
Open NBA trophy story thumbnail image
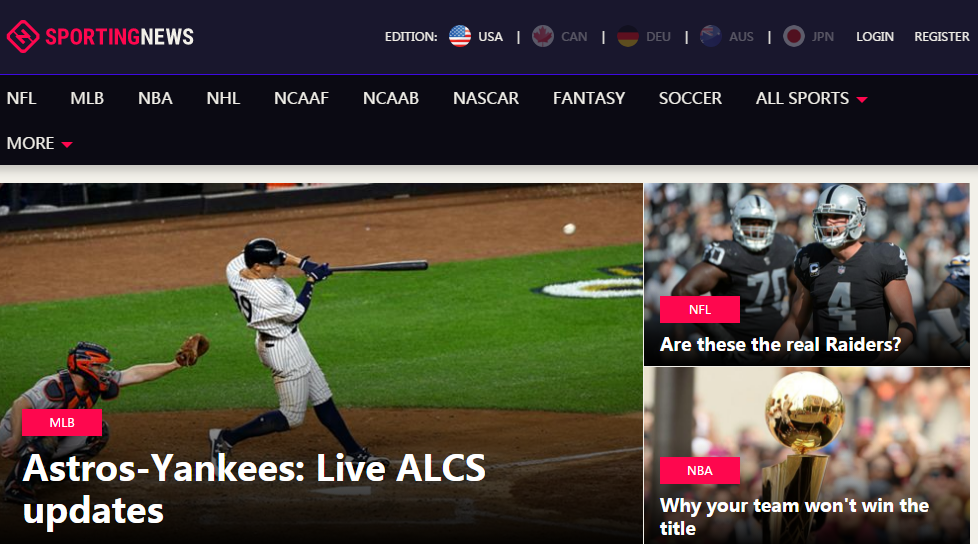[x=806, y=455]
